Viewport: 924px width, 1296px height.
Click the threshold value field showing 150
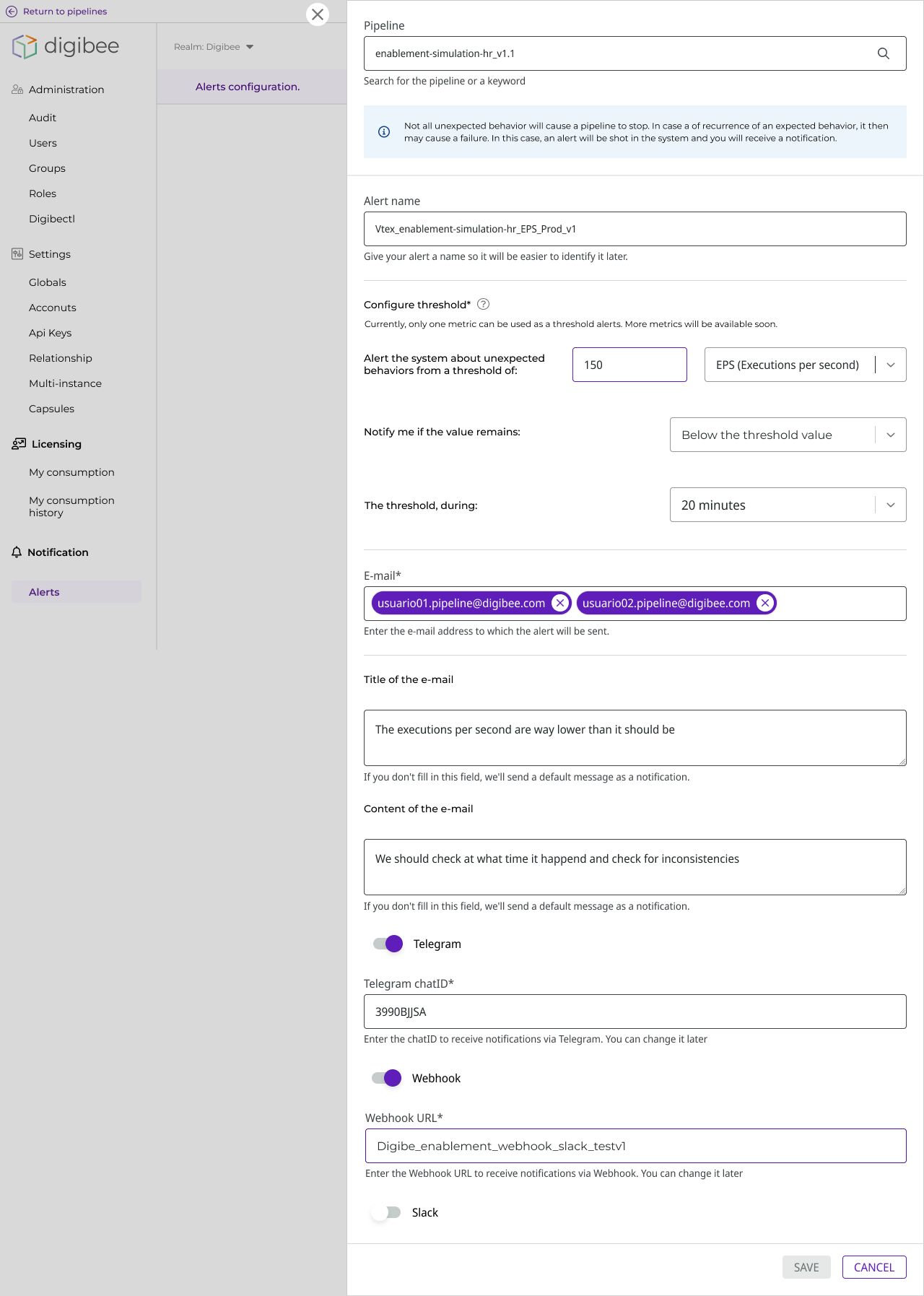(629, 365)
